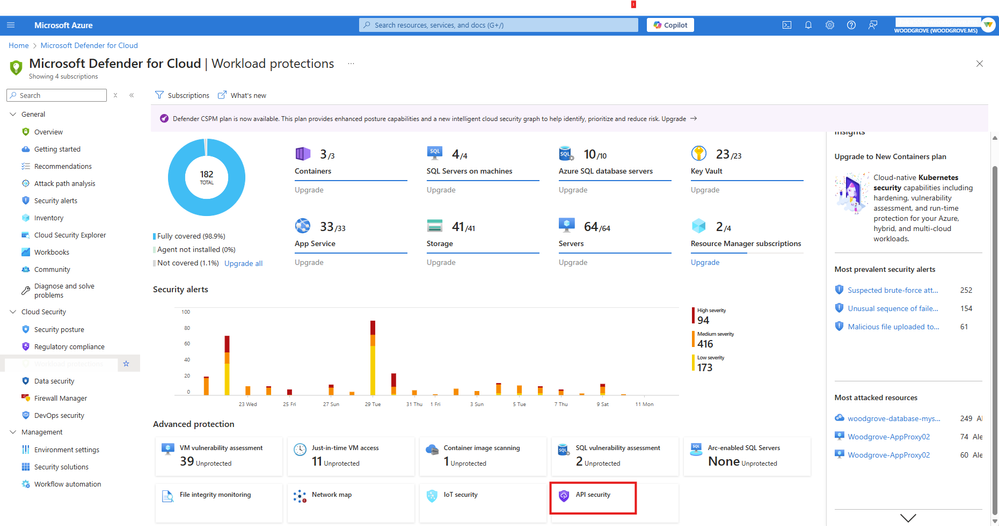Focus the sidebar Search field

[x=57, y=96]
